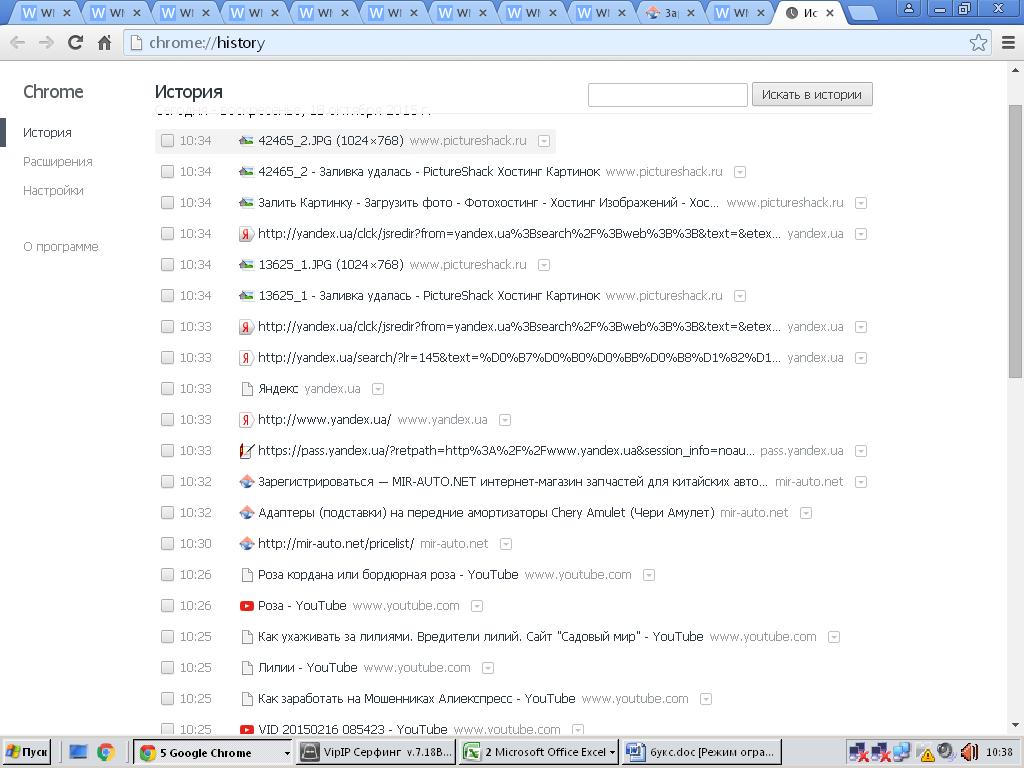Click YouTube favicon next to 'Роза - YouTube'

pos(246,606)
